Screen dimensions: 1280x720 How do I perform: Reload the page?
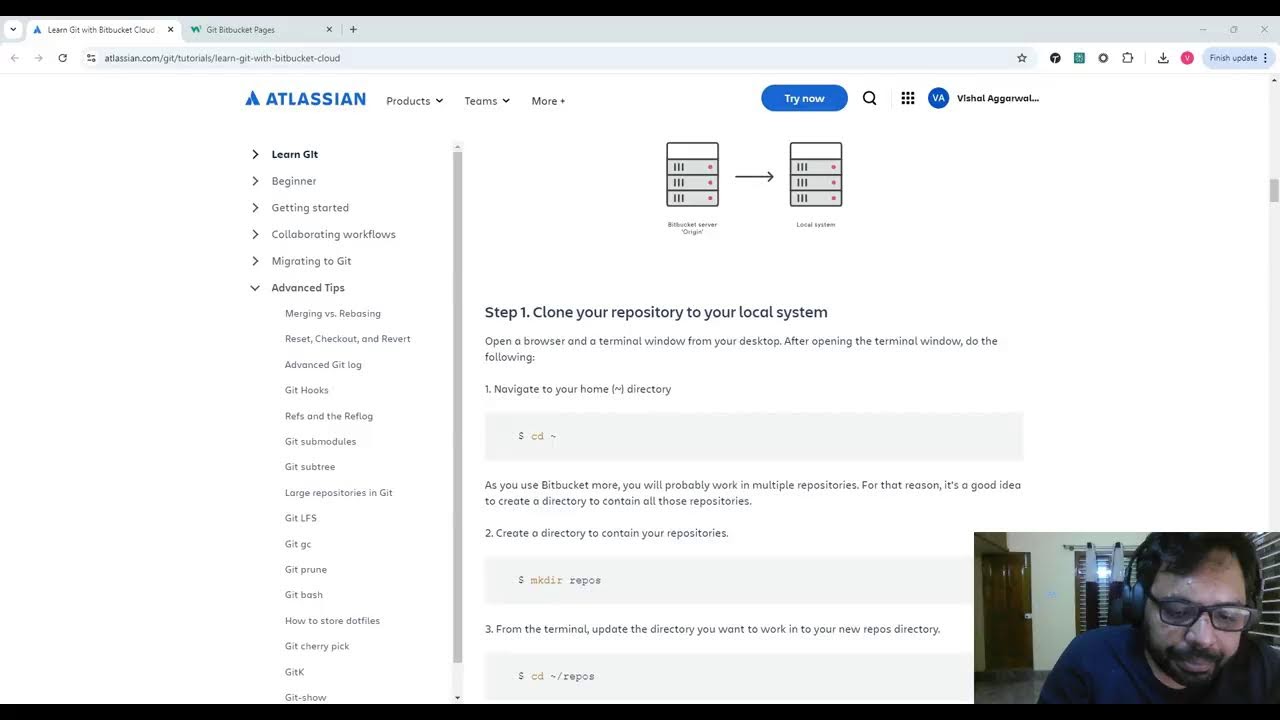coord(62,58)
